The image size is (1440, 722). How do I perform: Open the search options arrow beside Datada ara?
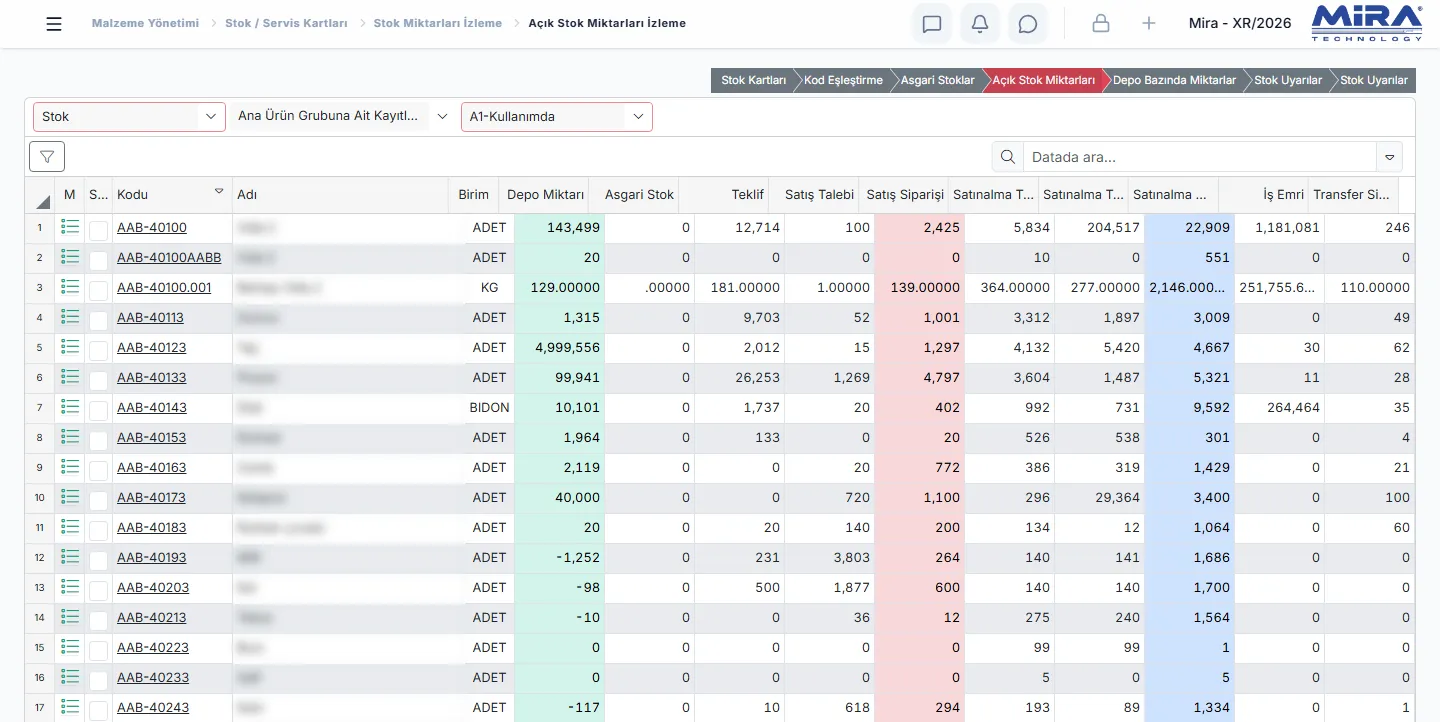click(1389, 157)
